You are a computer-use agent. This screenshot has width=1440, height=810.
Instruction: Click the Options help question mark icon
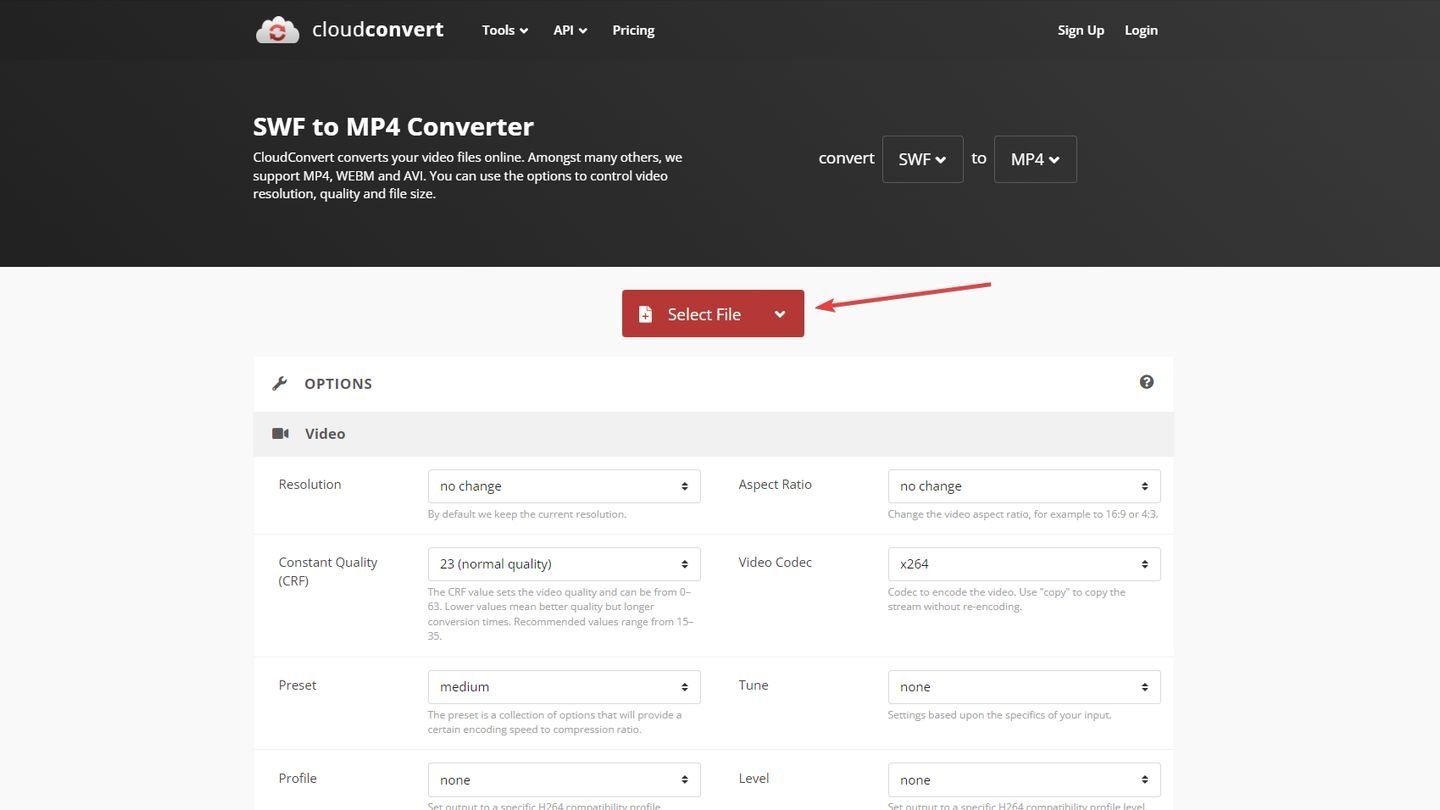pos(1147,382)
